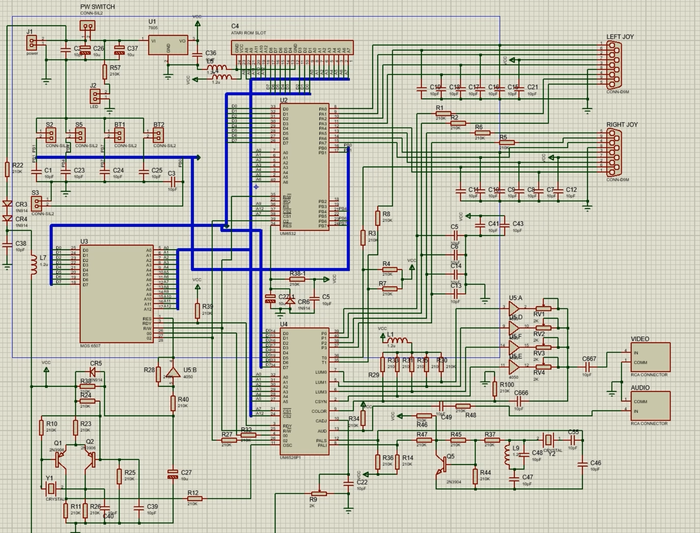700x533 pixels.
Task: Select resistor R22
Action: tap(9, 171)
